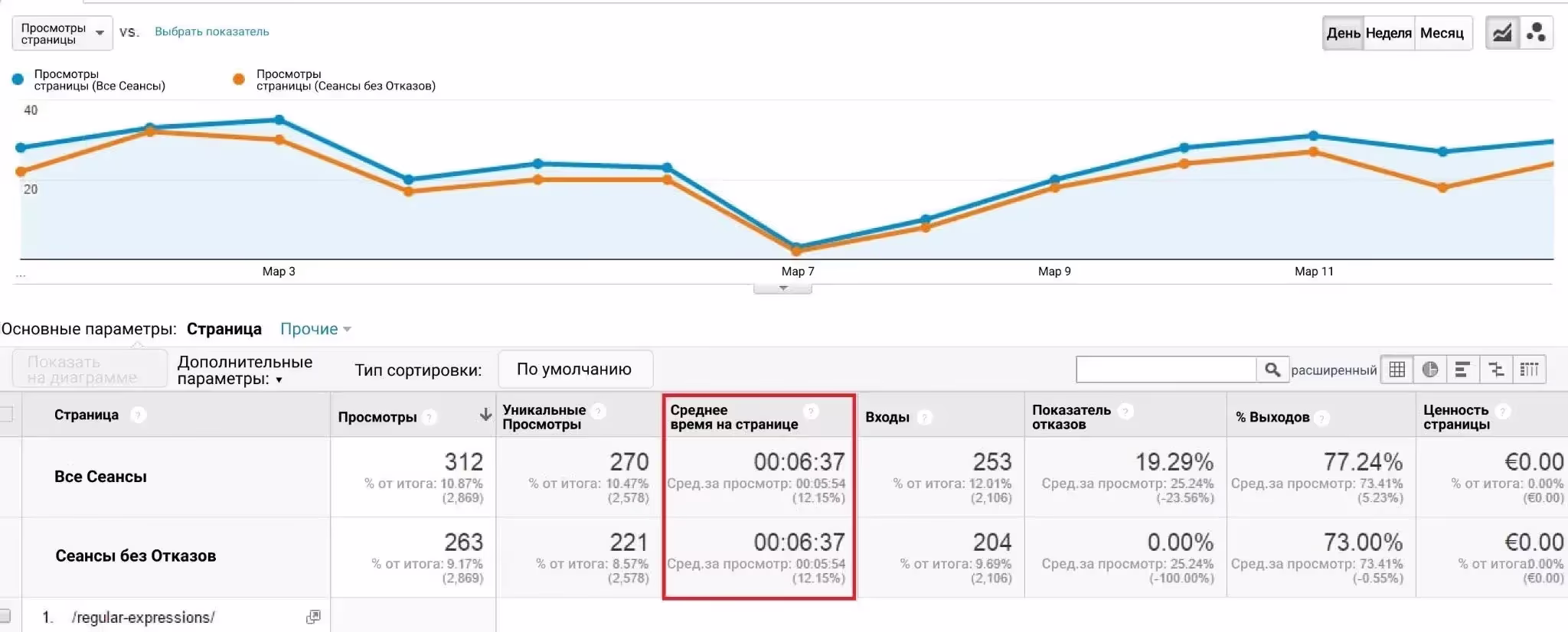Expand the Прочие dimension dropdown
Viewport: 1568px width, 632px height.
pos(315,329)
